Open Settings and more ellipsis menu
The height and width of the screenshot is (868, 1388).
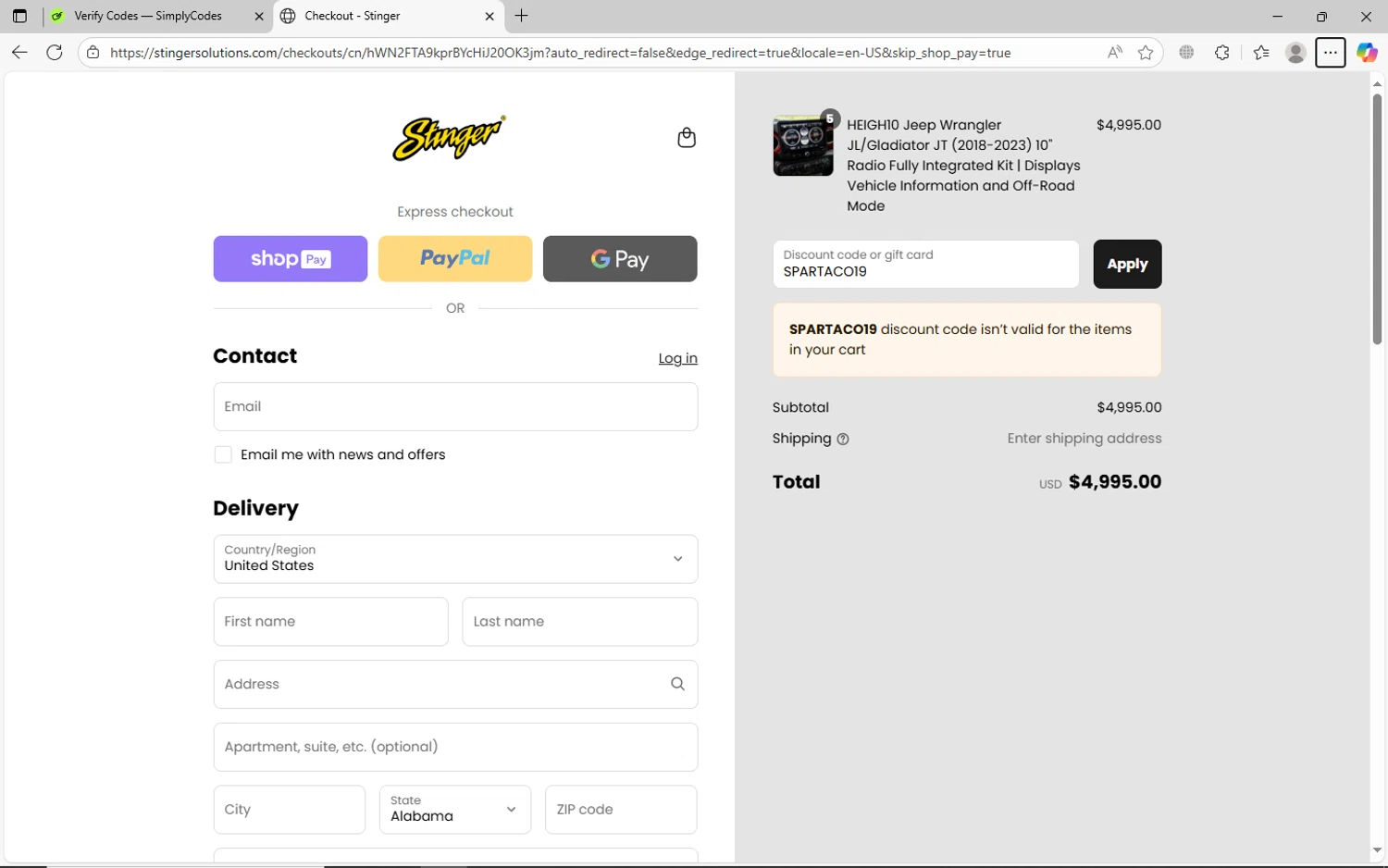[1331, 53]
